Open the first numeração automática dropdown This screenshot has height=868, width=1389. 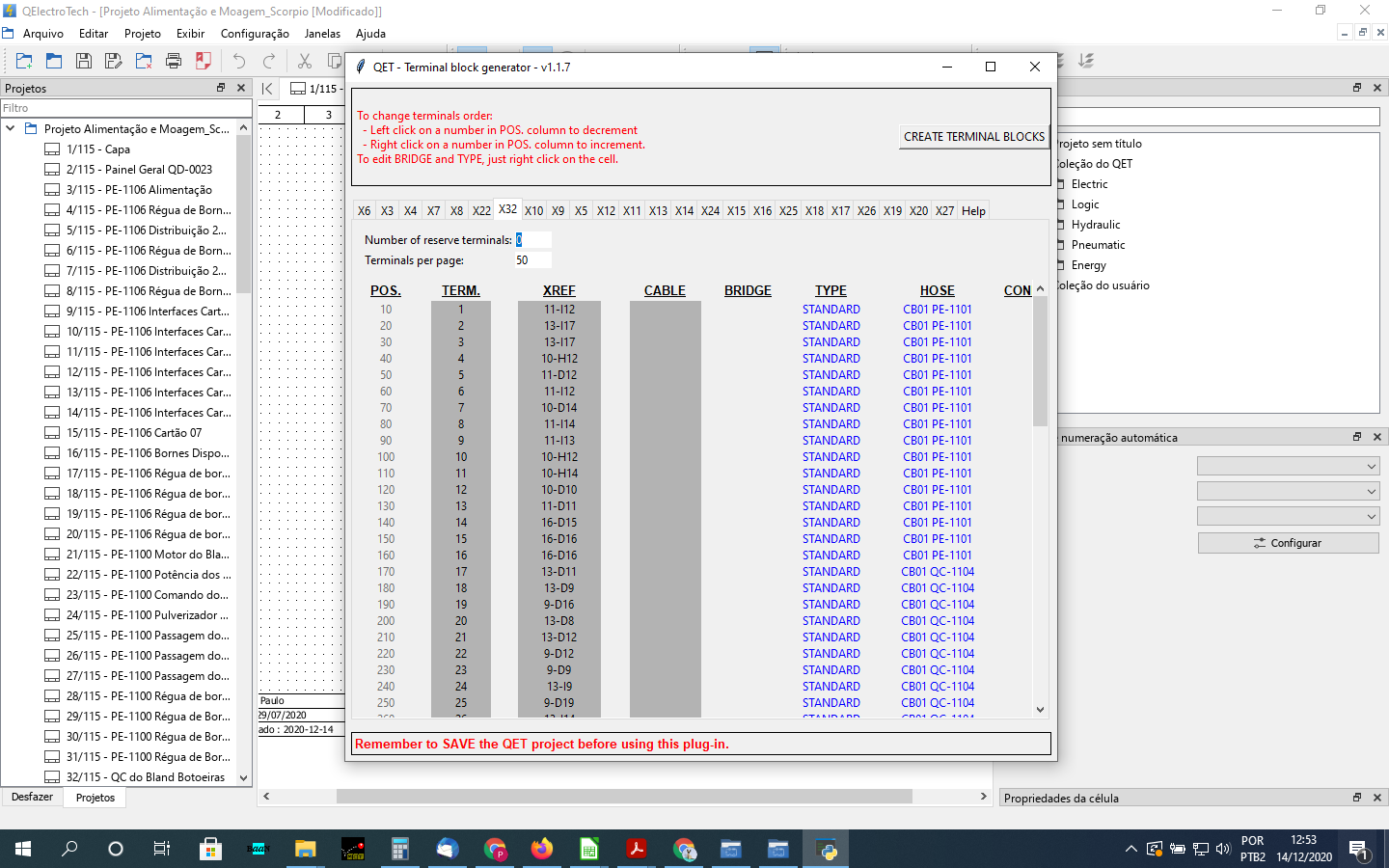[x=1288, y=467]
